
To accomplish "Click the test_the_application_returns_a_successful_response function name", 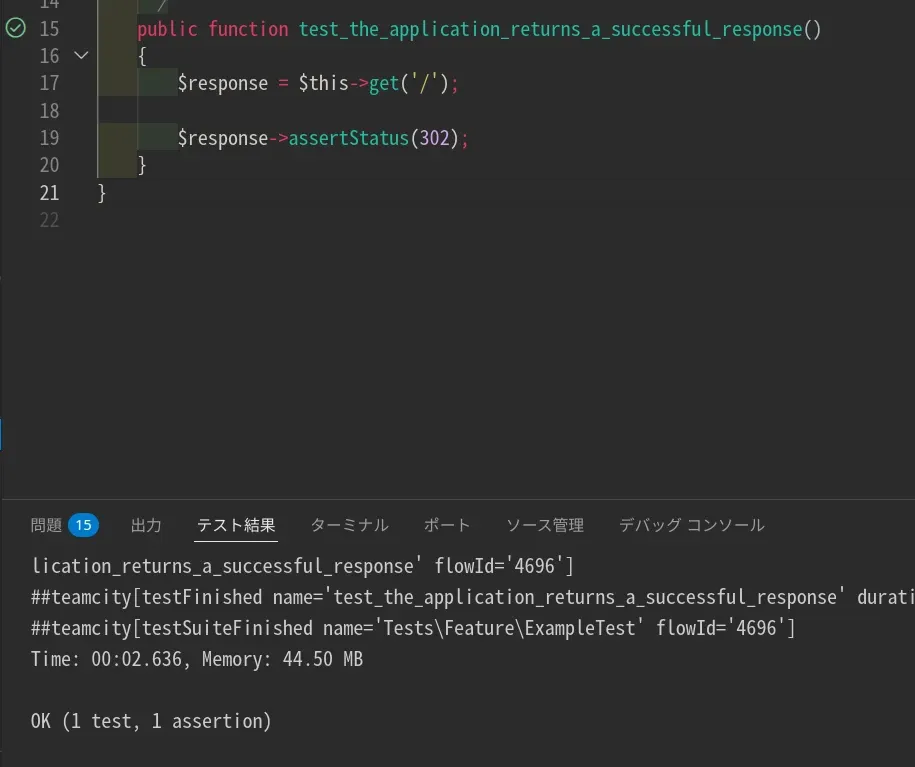I will tap(550, 29).
